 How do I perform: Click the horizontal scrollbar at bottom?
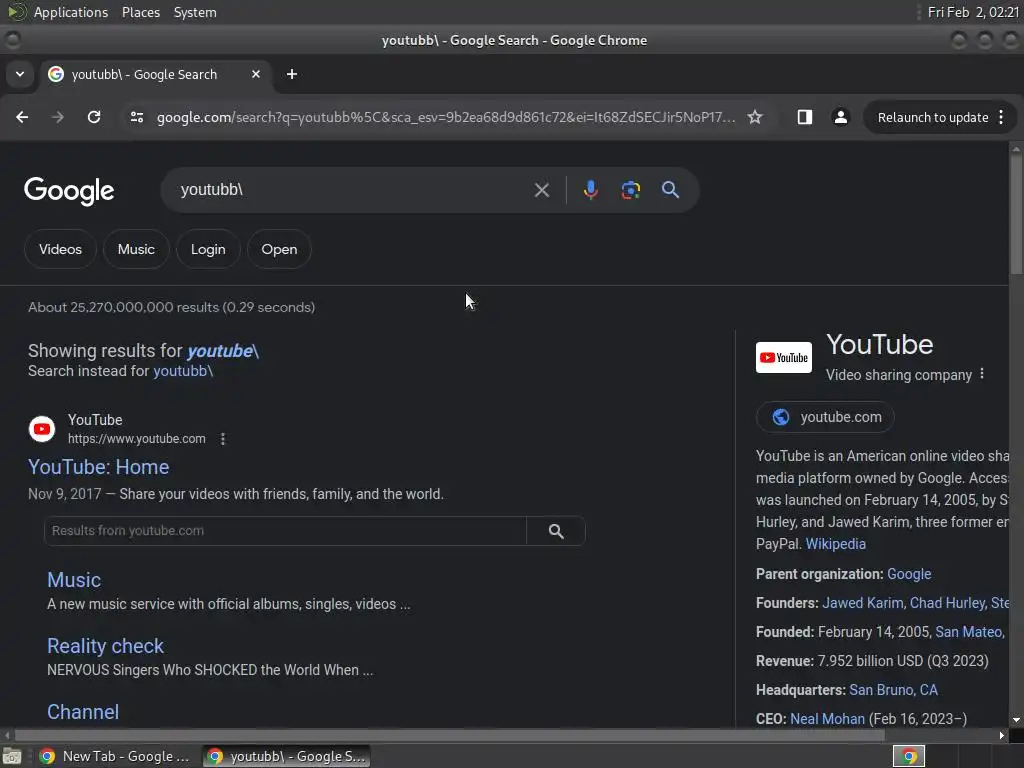(x=449, y=735)
